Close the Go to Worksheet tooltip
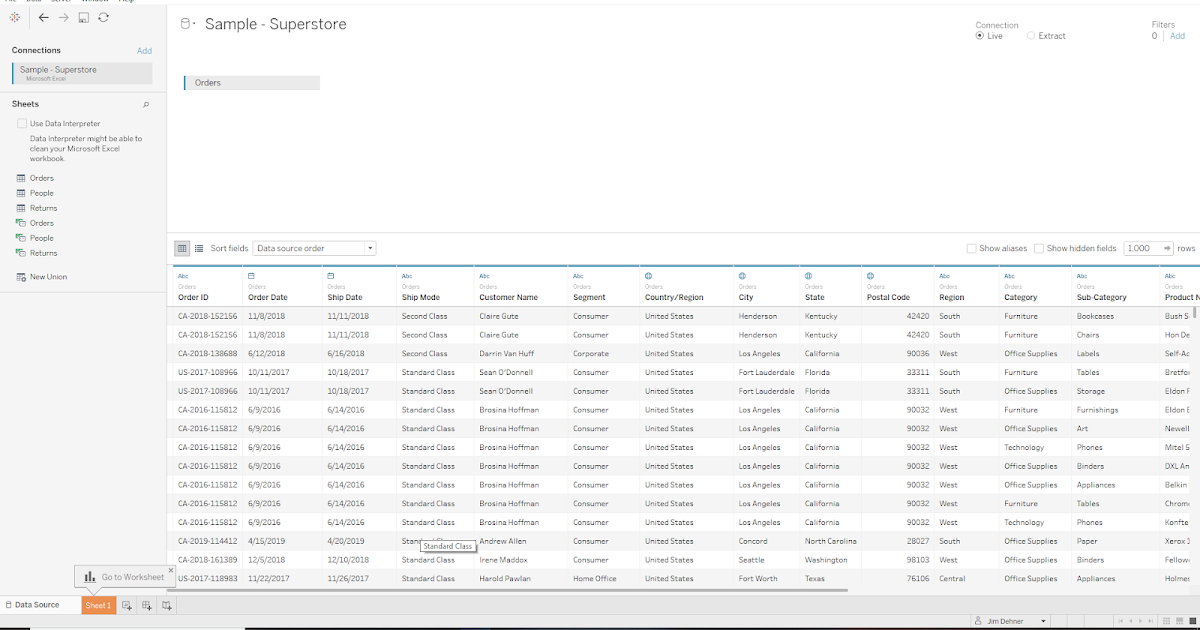This screenshot has width=1200, height=630. pos(171,570)
